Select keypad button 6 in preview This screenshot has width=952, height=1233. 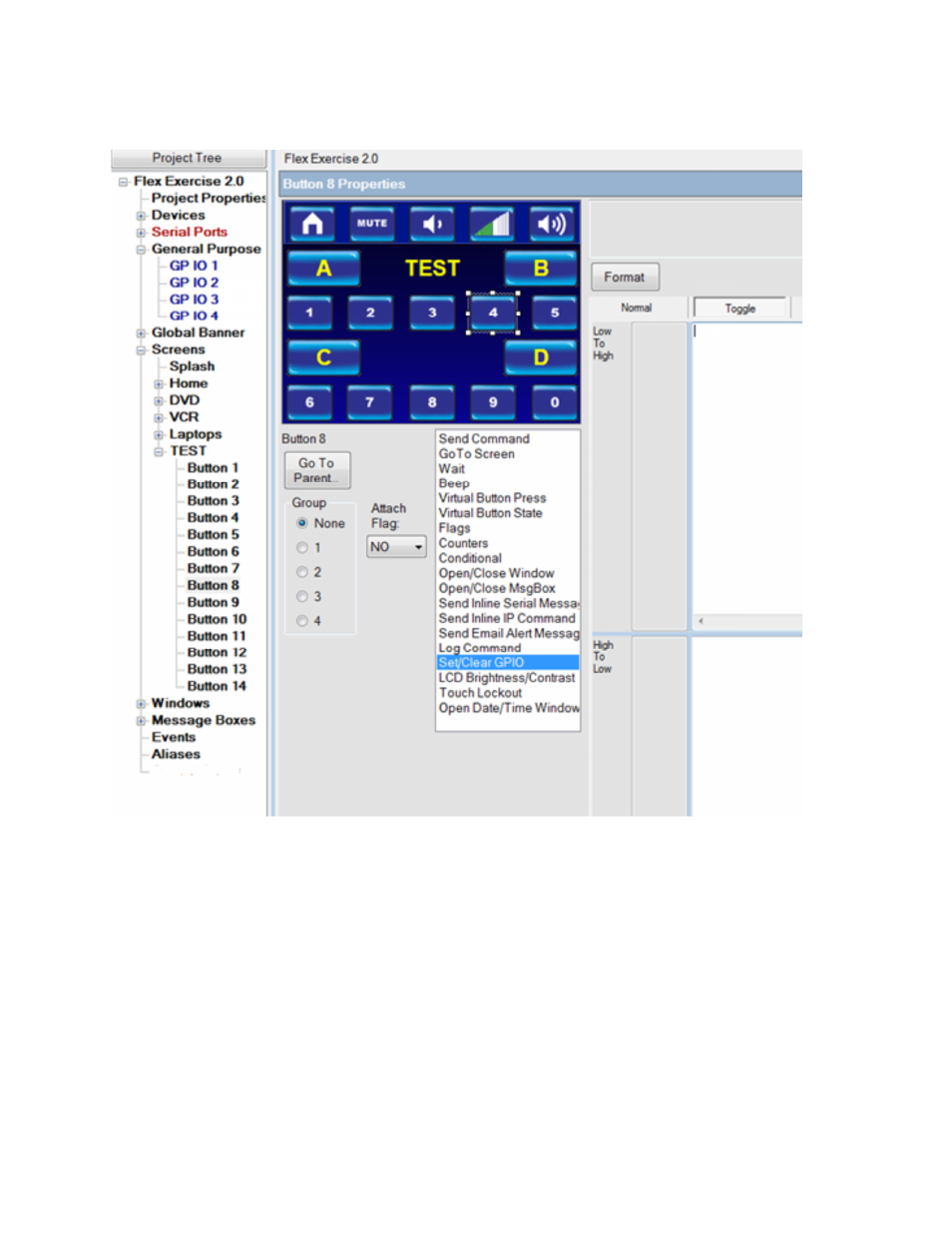[x=309, y=402]
